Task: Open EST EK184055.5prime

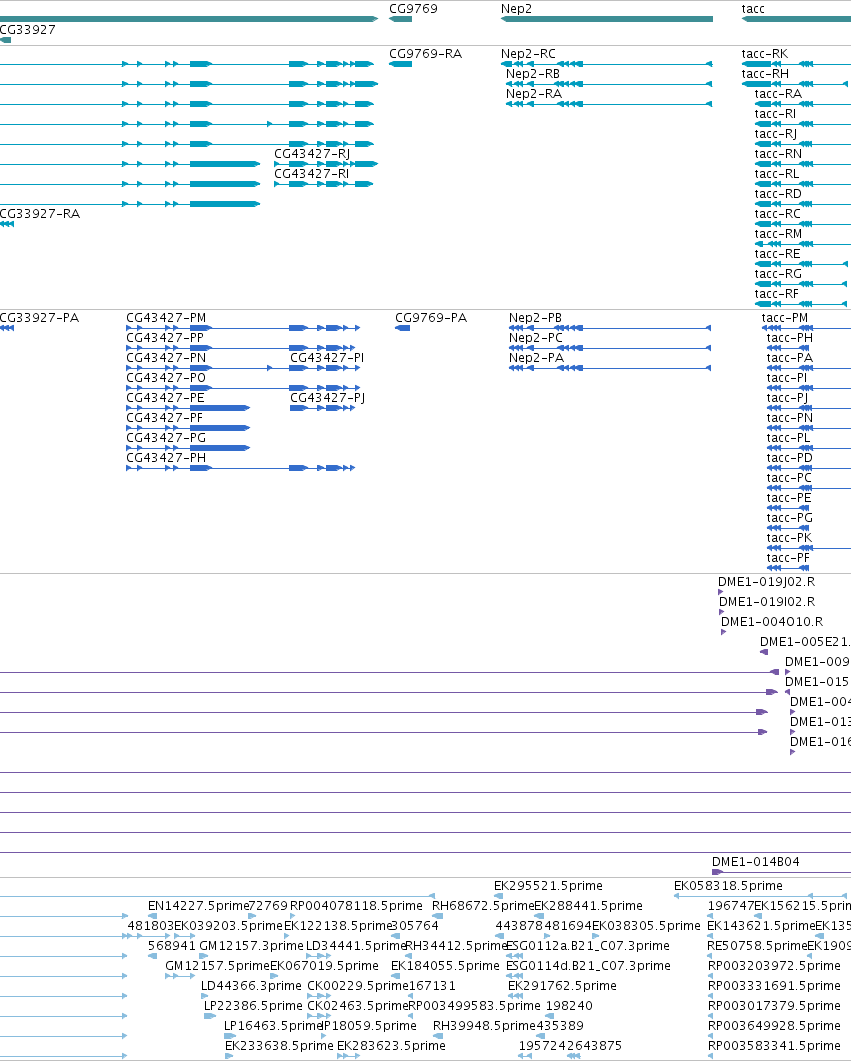Action: point(445,966)
